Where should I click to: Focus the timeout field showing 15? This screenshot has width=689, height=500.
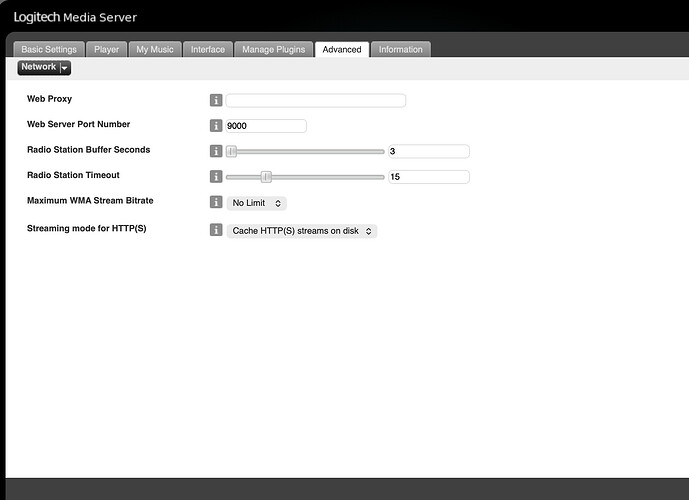429,177
